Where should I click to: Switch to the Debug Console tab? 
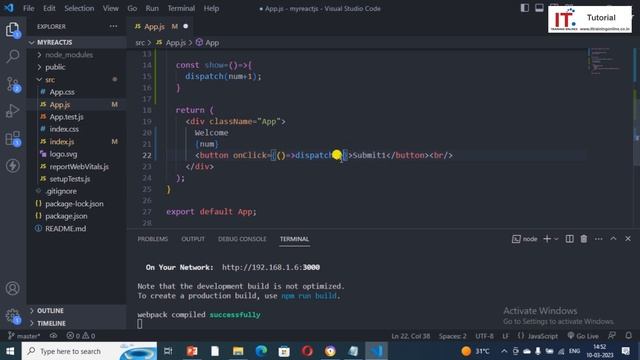click(242, 239)
